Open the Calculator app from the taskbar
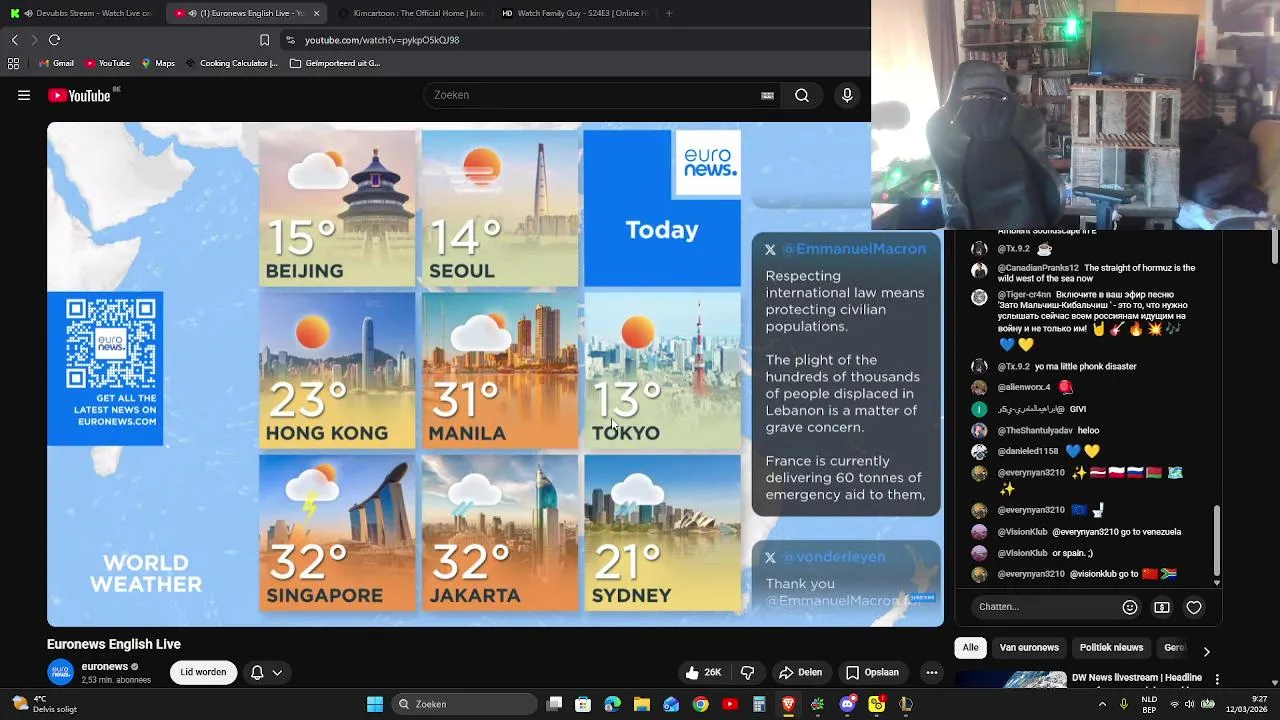Image resolution: width=1280 pixels, height=720 pixels. click(759, 704)
